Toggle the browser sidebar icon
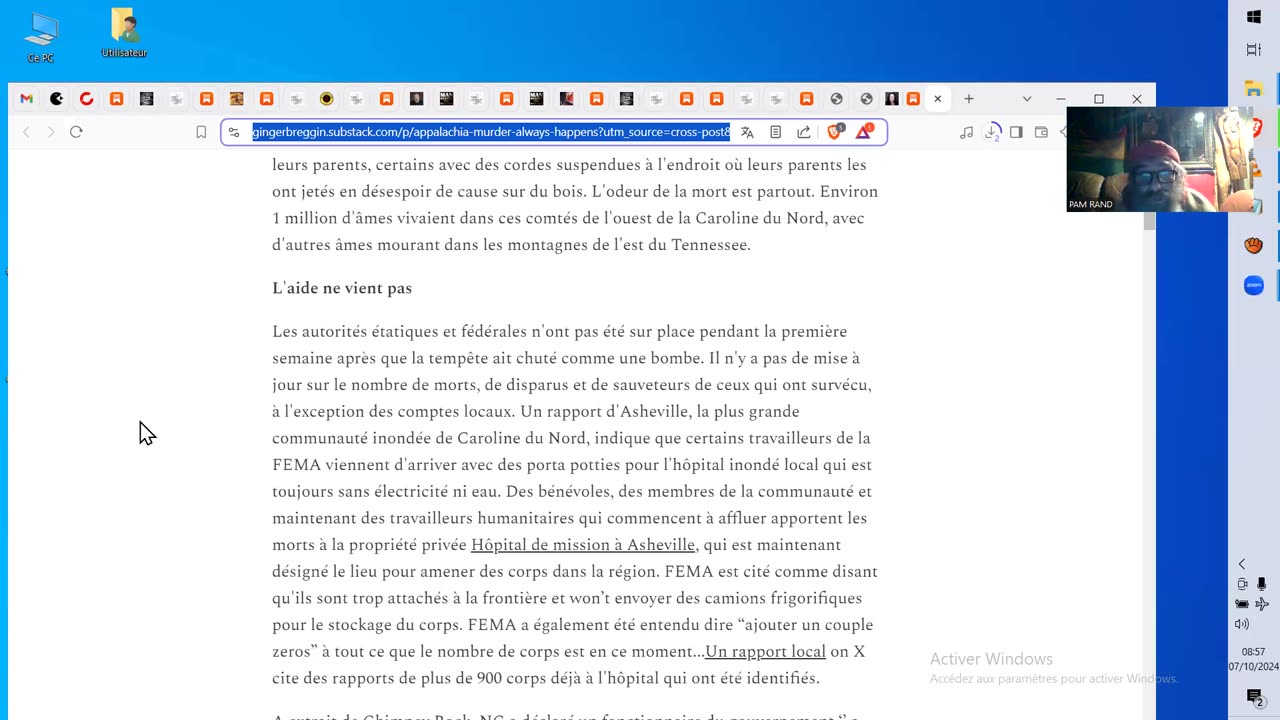1280x720 pixels. point(1016,132)
